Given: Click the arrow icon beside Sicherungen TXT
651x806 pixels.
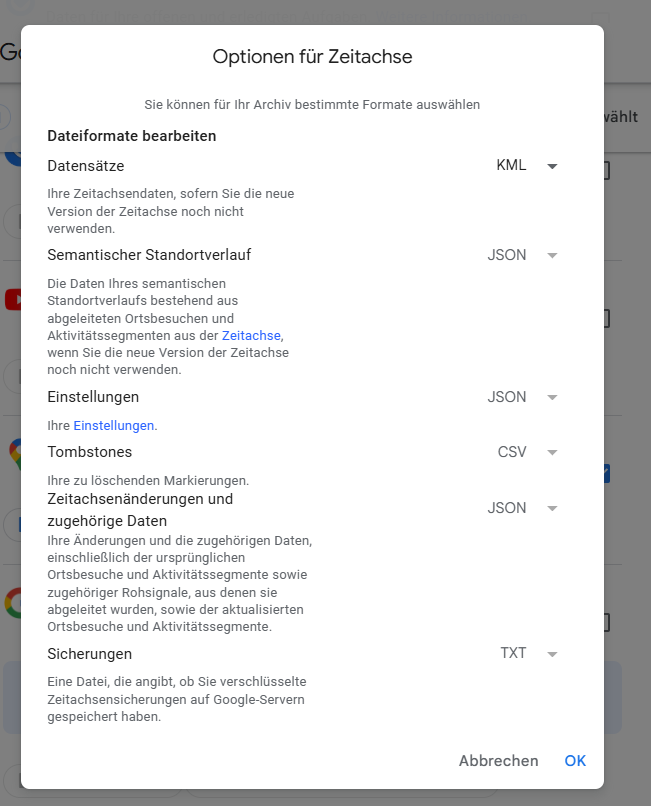Looking at the screenshot, I should [552, 654].
